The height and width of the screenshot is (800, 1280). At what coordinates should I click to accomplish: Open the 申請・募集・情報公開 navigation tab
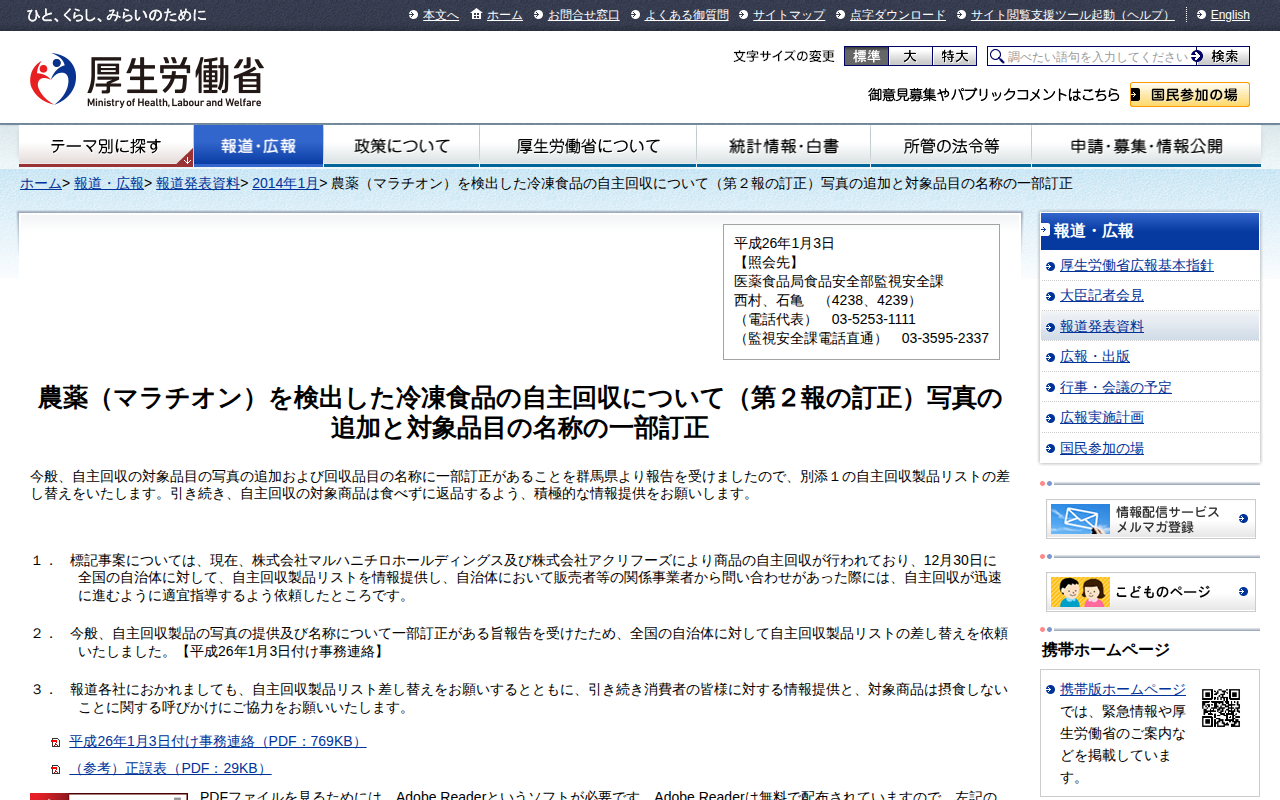pyautogui.click(x=1146, y=146)
